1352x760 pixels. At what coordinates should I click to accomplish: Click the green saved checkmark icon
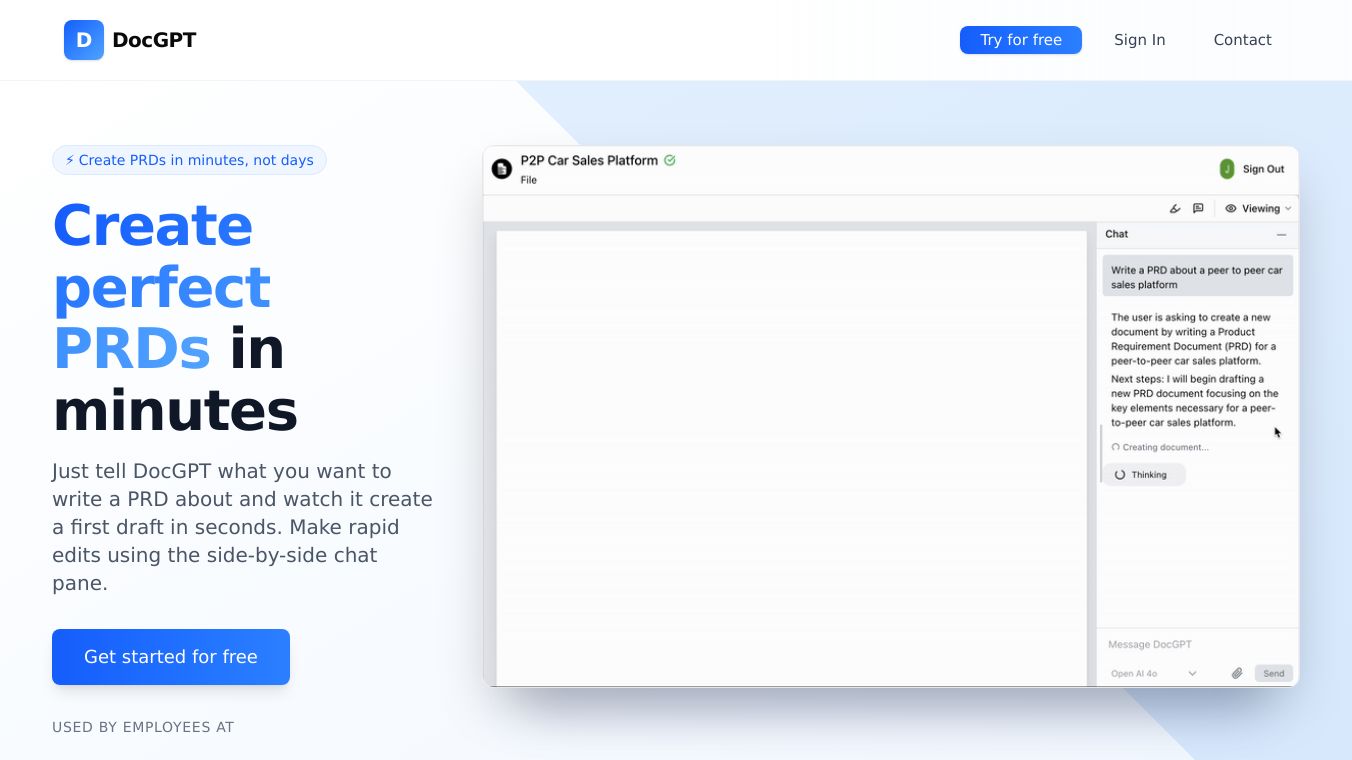[670, 160]
